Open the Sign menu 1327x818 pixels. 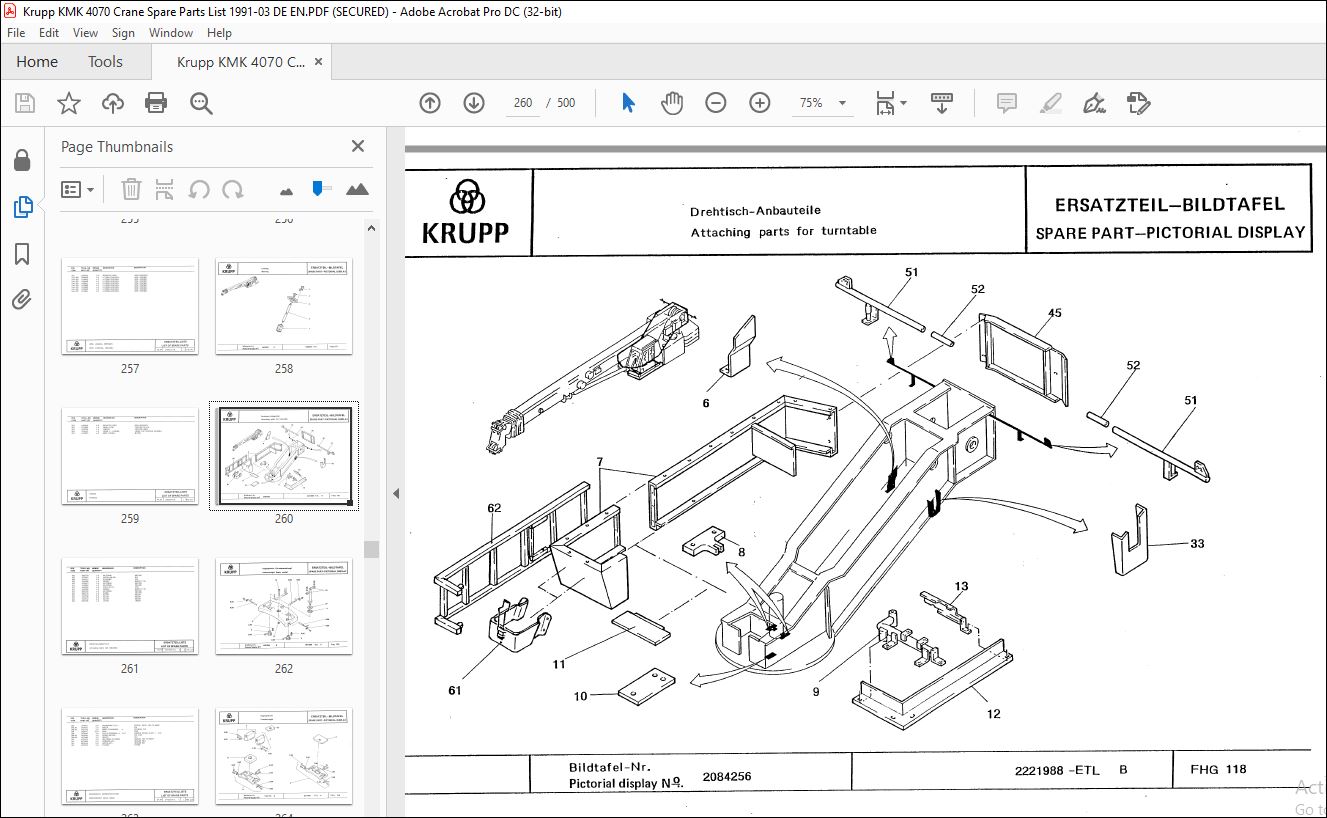tap(123, 33)
